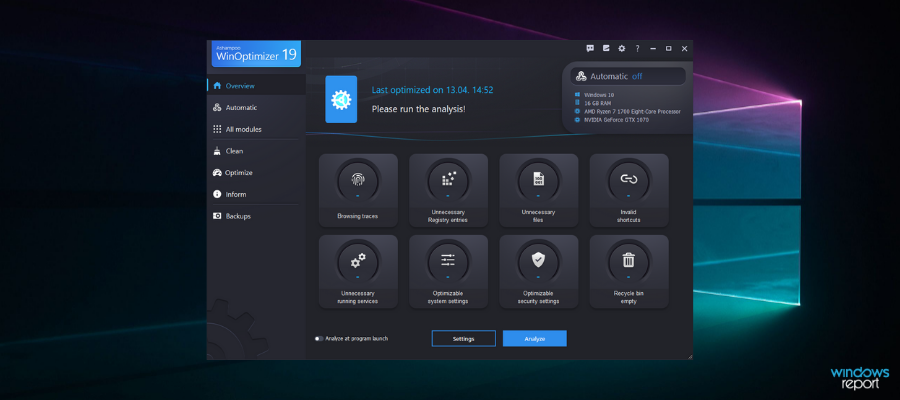This screenshot has width=900, height=400.
Task: Open settings via the title bar gear icon
Action: coord(622,49)
